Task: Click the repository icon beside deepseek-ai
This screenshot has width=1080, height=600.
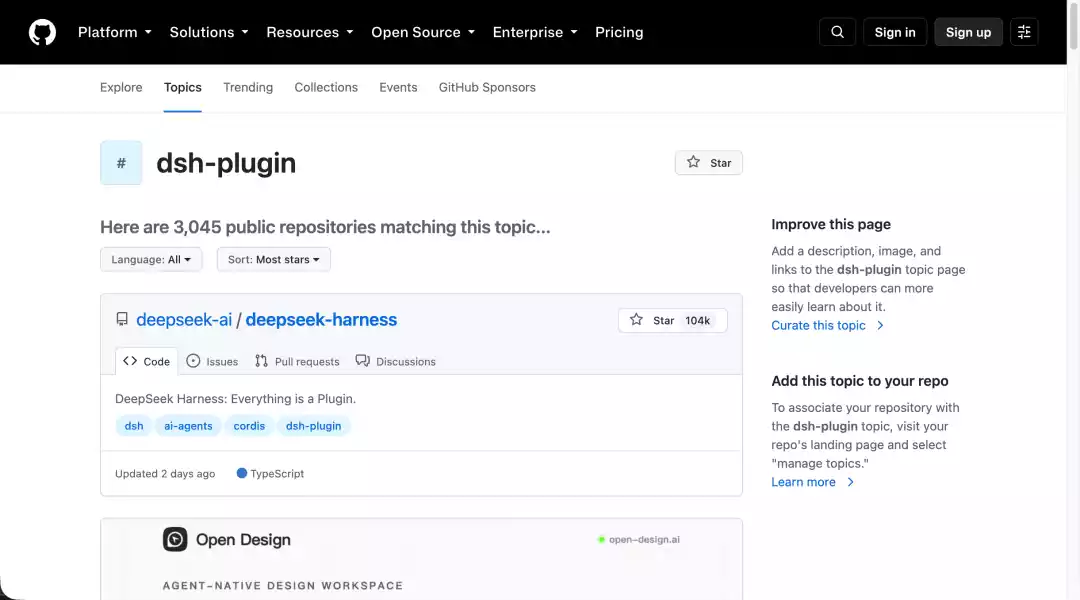Action: pos(122,319)
